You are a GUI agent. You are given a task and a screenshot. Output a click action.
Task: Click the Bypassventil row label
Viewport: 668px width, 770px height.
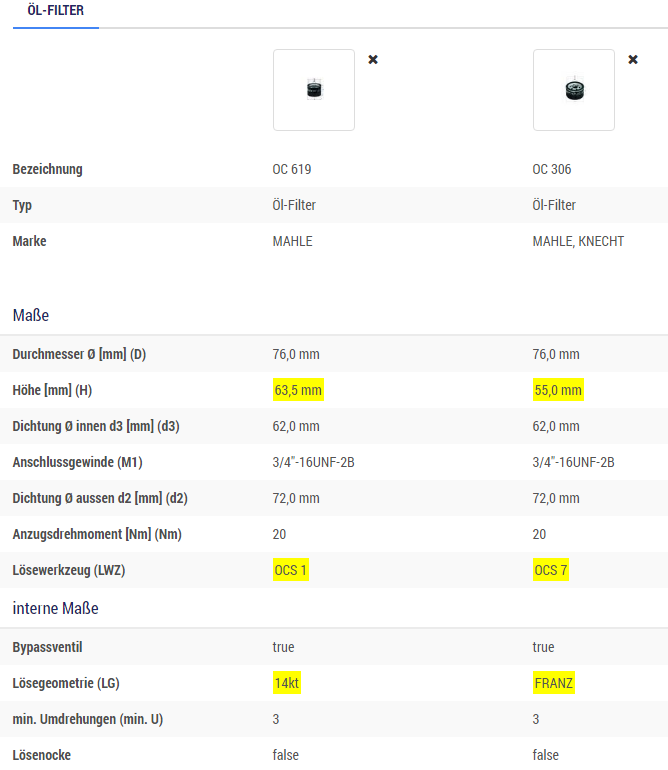click(x=47, y=647)
